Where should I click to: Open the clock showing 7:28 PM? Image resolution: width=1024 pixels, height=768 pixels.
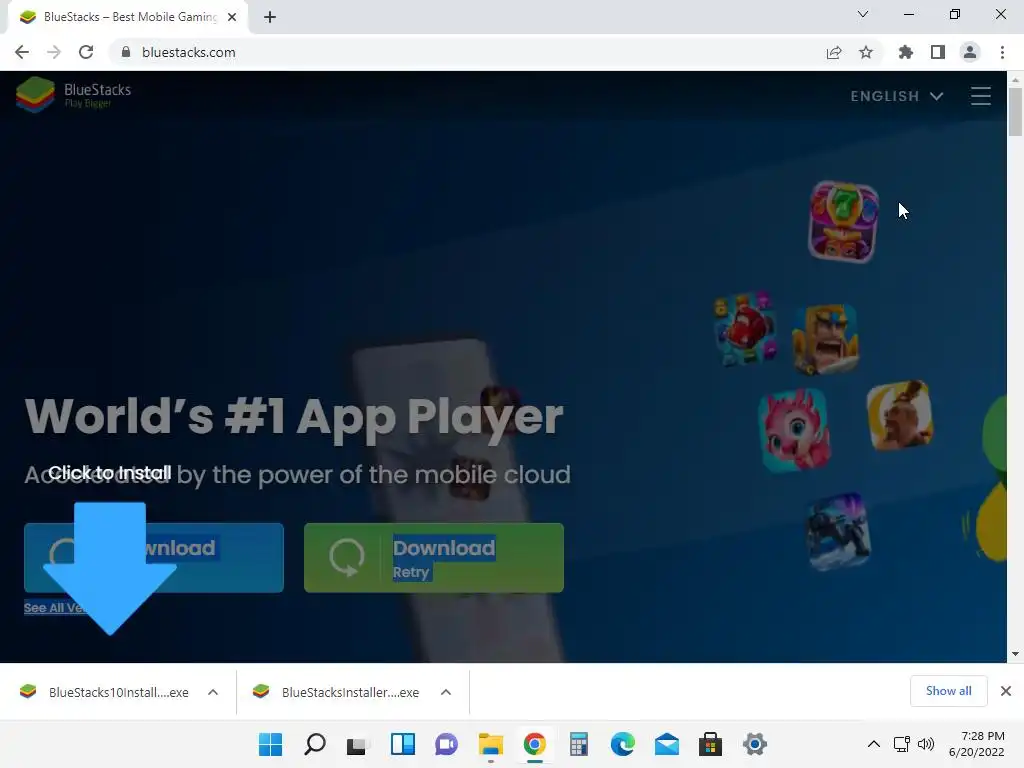pyautogui.click(x=977, y=744)
